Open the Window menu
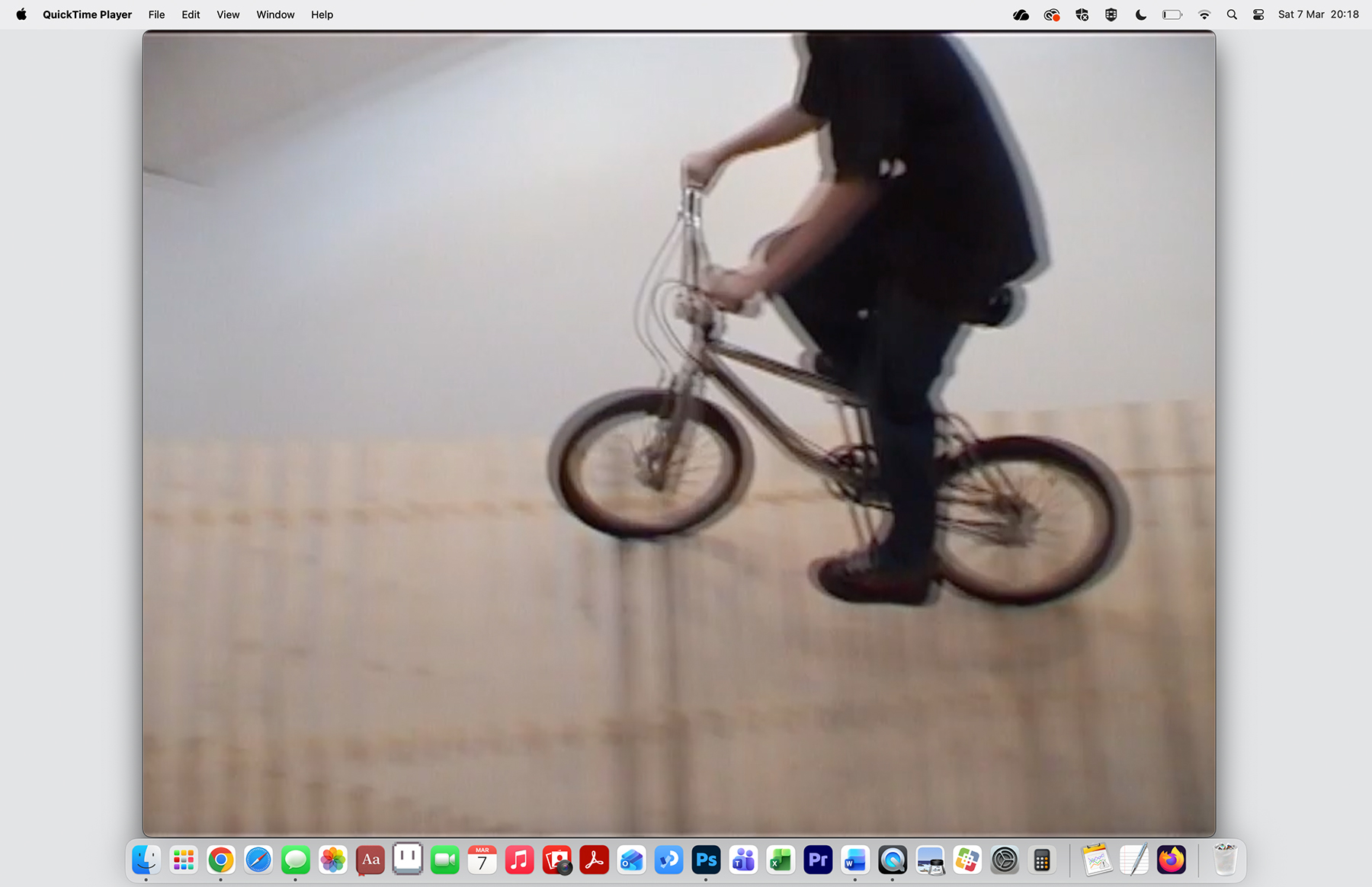 (275, 14)
